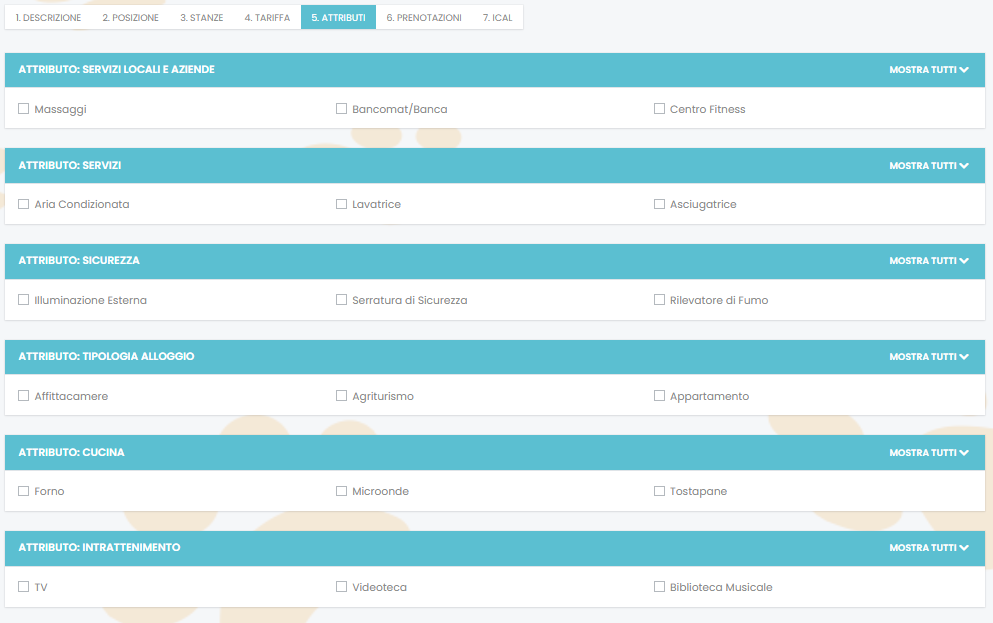Check the Serratura di Sicurezza box
The image size is (993, 623).
click(x=342, y=300)
